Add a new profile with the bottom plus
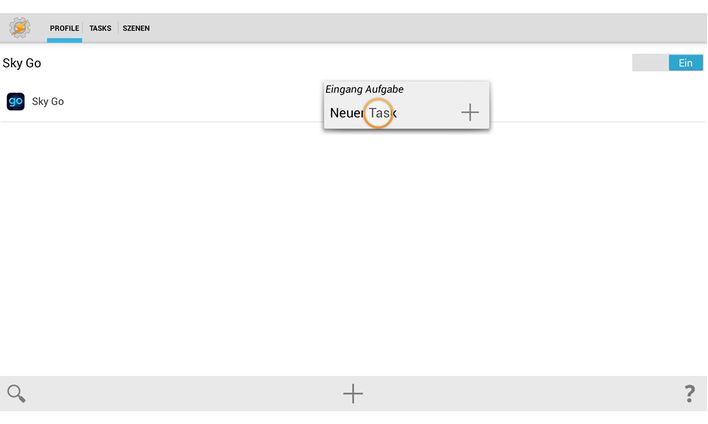The height and width of the screenshot is (424, 708). [353, 393]
